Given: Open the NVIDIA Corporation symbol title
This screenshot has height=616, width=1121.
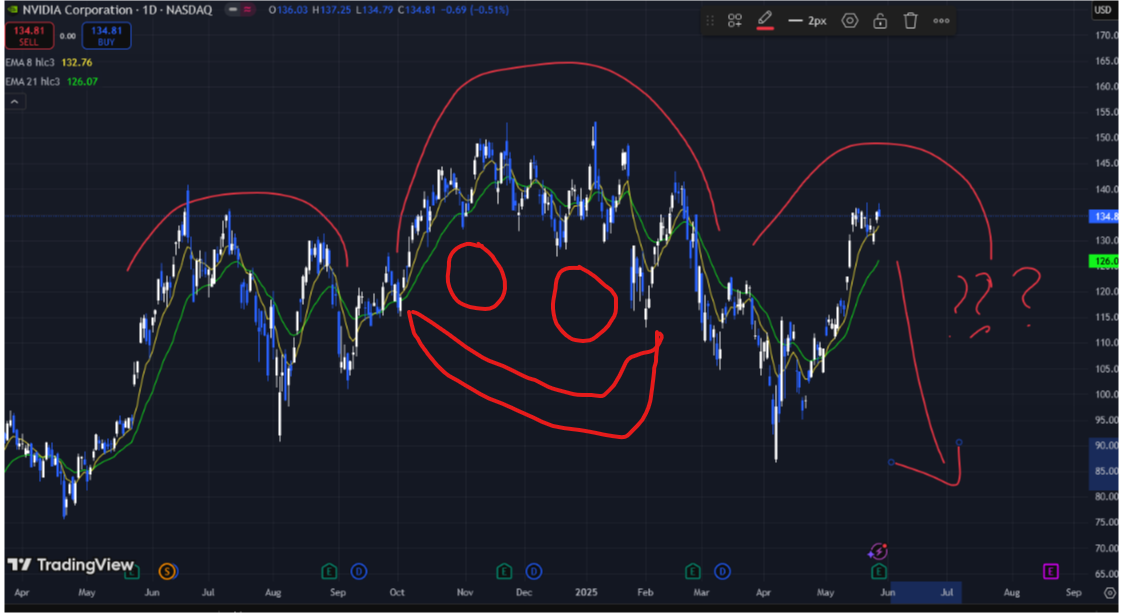Looking at the screenshot, I should coord(117,10).
